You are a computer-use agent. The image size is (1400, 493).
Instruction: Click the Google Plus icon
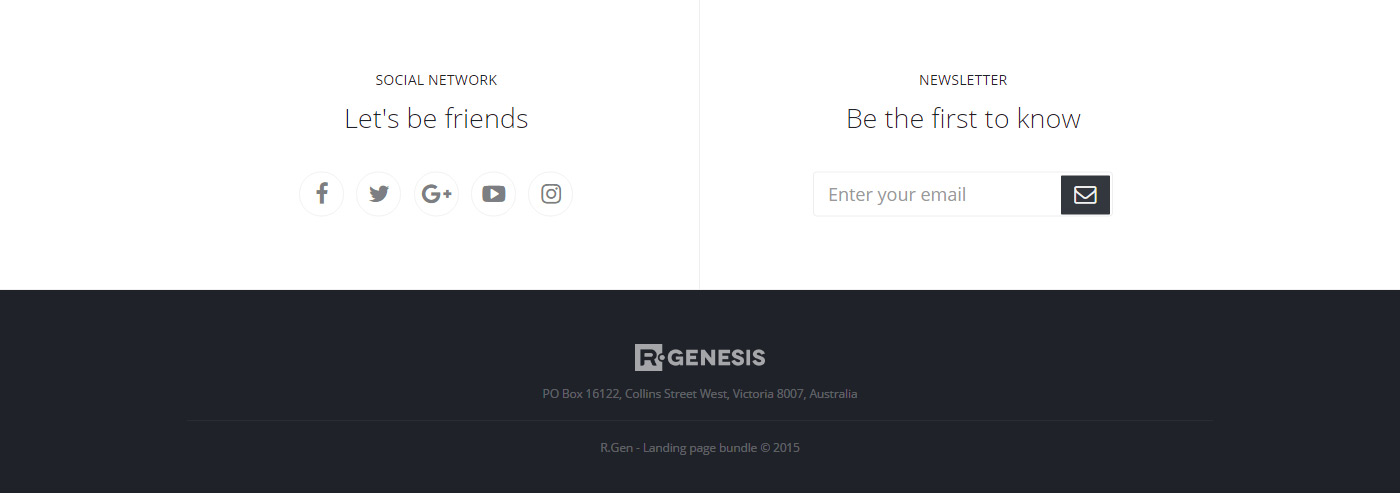pyautogui.click(x=436, y=194)
